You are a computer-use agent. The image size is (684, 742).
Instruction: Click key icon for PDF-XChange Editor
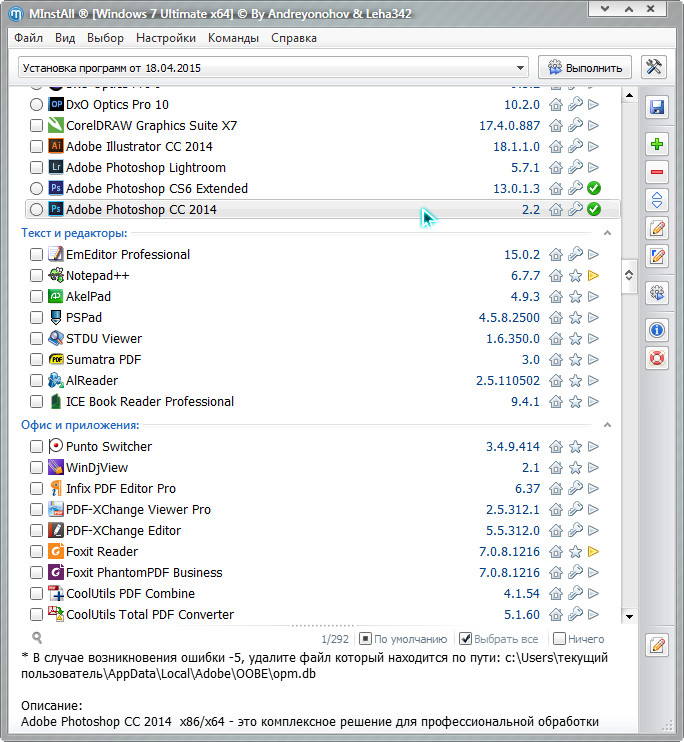575,530
